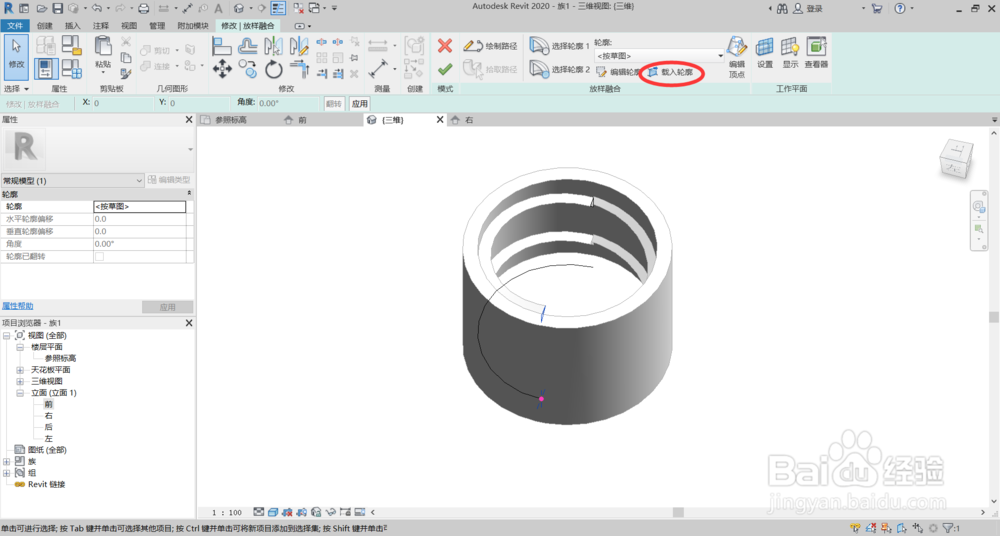
Task: Click the Open folder icon in quick access toolbar
Action: 41,8
